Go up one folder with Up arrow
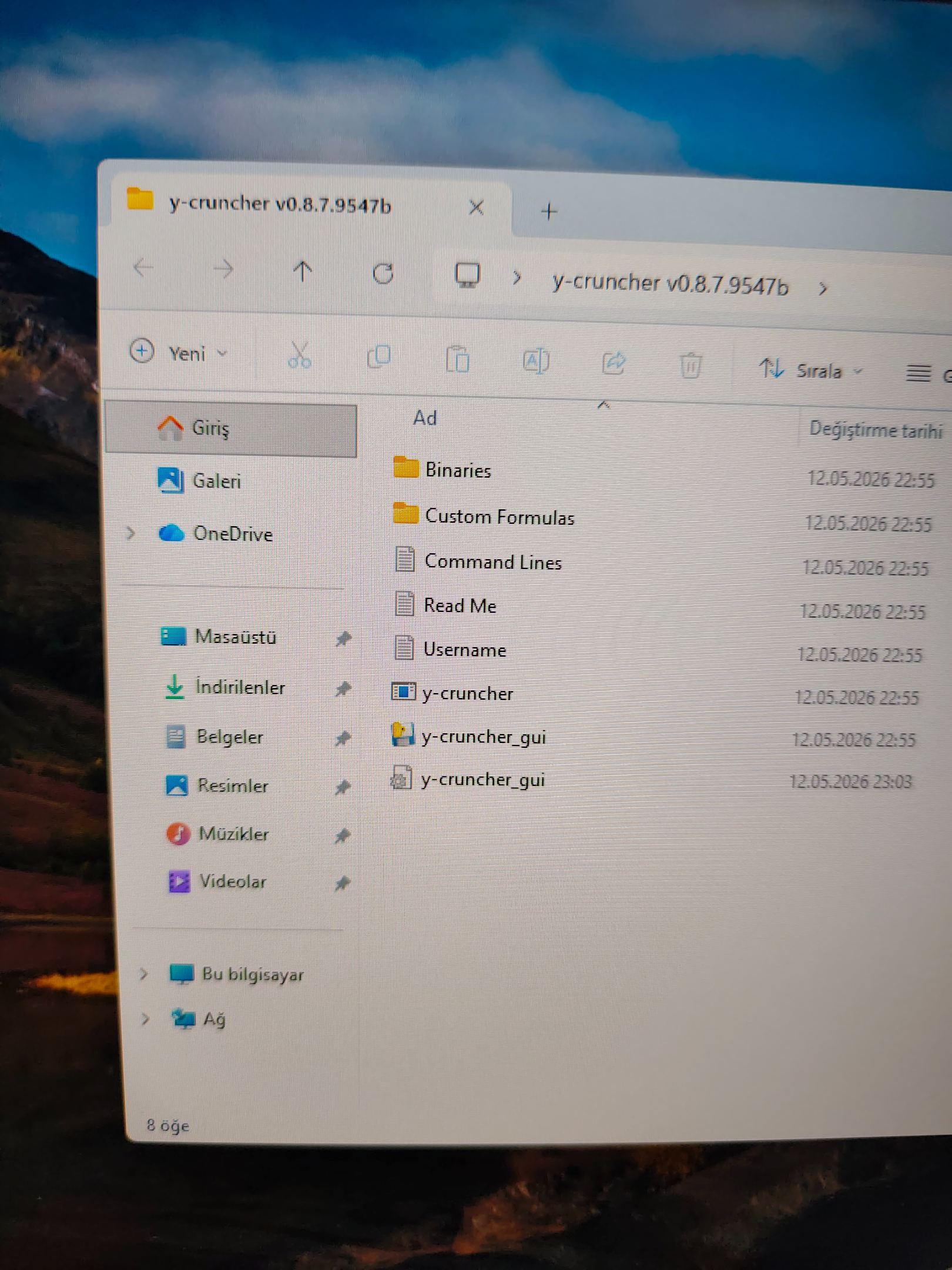 303,272
